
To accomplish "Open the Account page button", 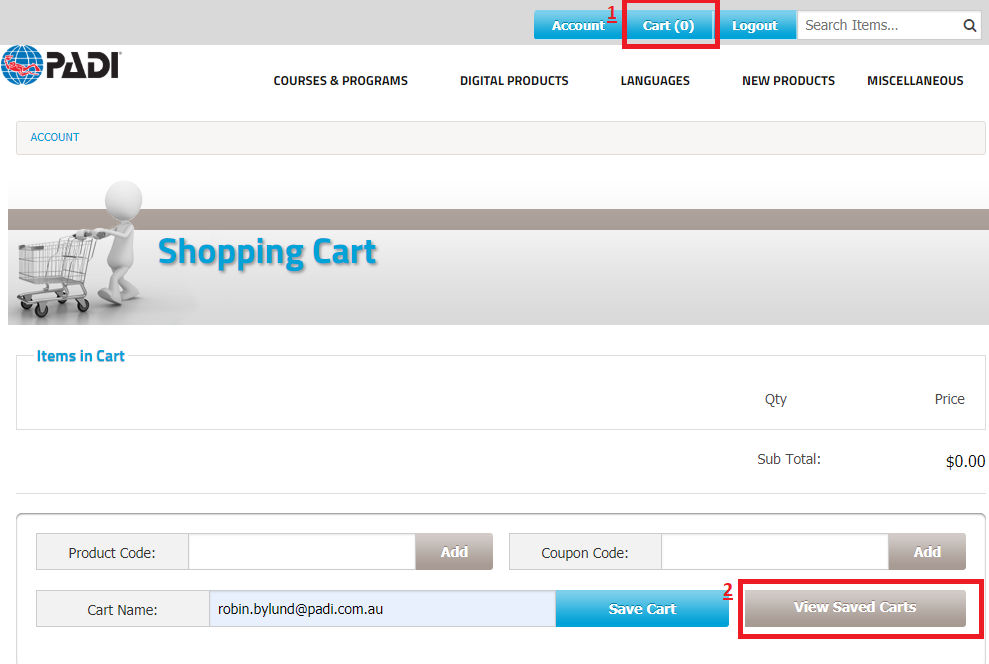I will click(577, 26).
